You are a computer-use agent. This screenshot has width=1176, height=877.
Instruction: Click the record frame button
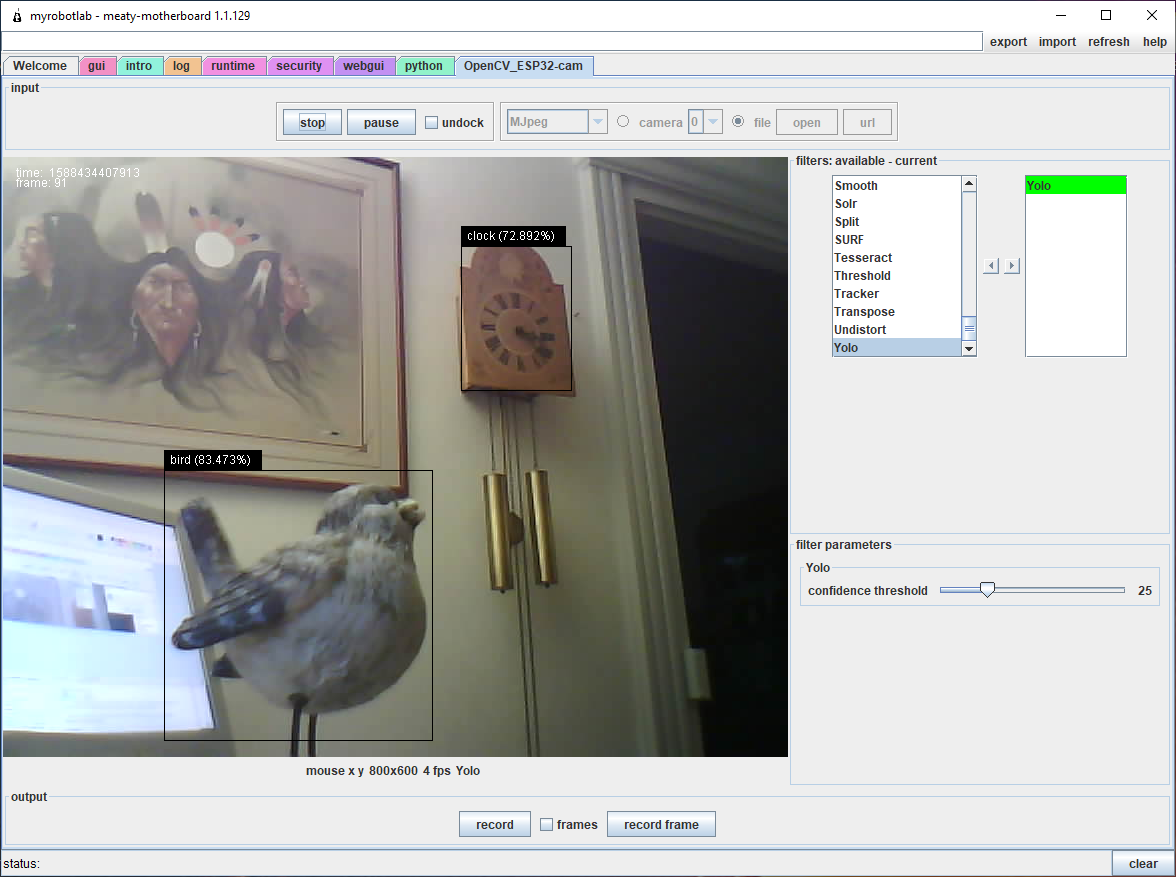pyautogui.click(x=662, y=824)
